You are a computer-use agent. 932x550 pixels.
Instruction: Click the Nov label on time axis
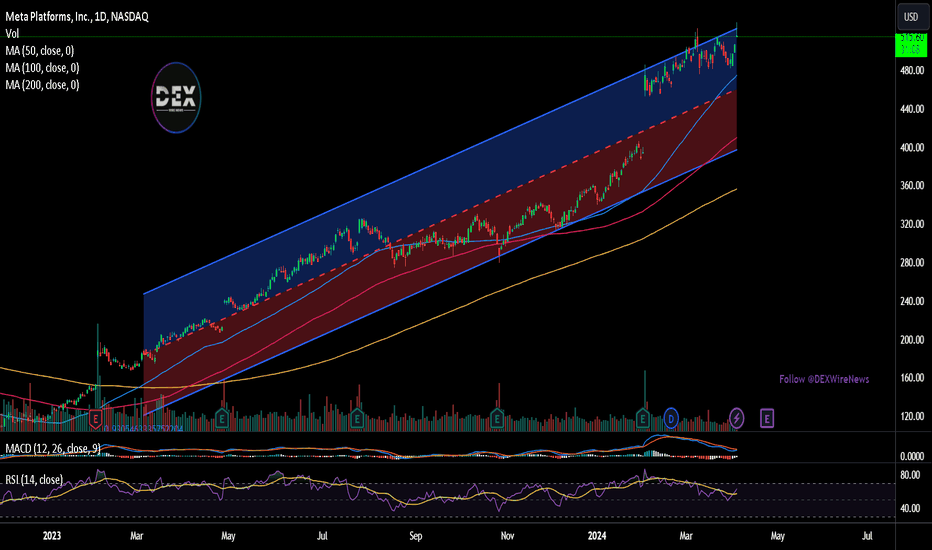click(x=507, y=536)
